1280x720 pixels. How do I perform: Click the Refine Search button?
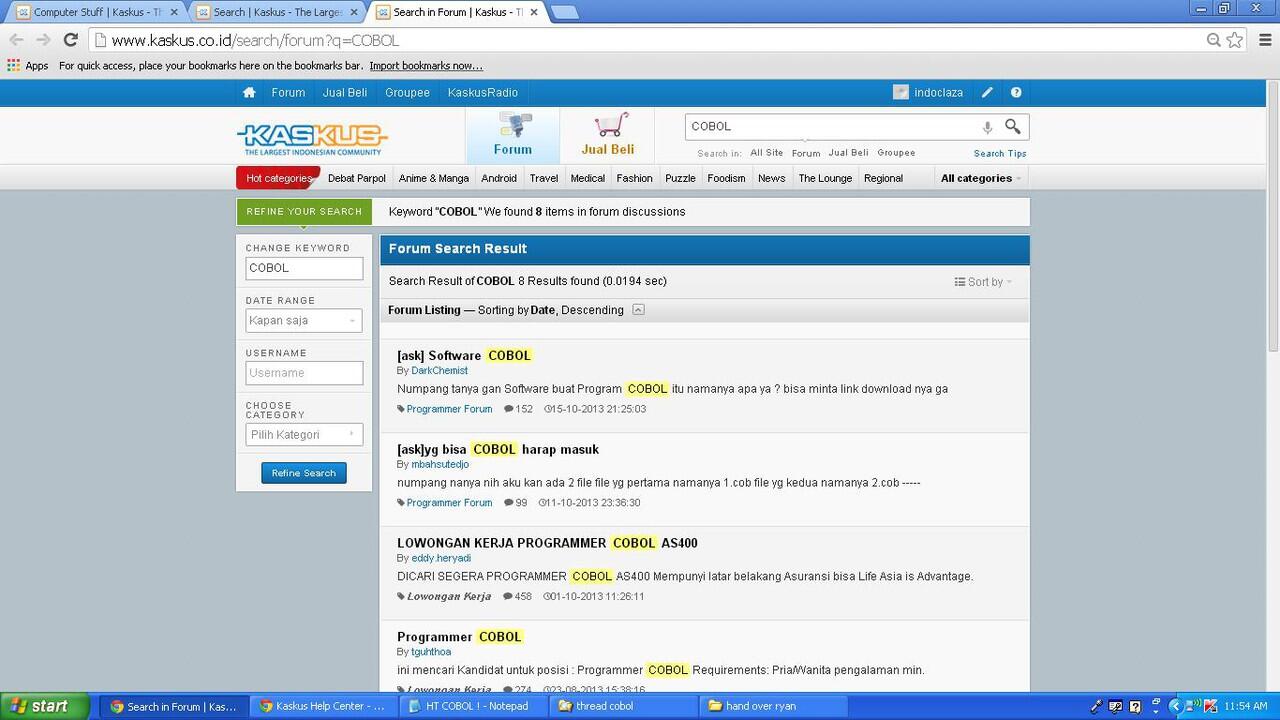click(304, 473)
